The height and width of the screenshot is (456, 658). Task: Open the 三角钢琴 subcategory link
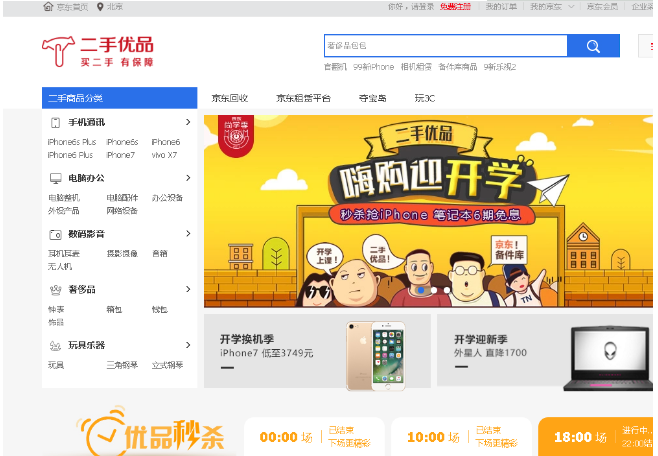pyautogui.click(x=122, y=365)
